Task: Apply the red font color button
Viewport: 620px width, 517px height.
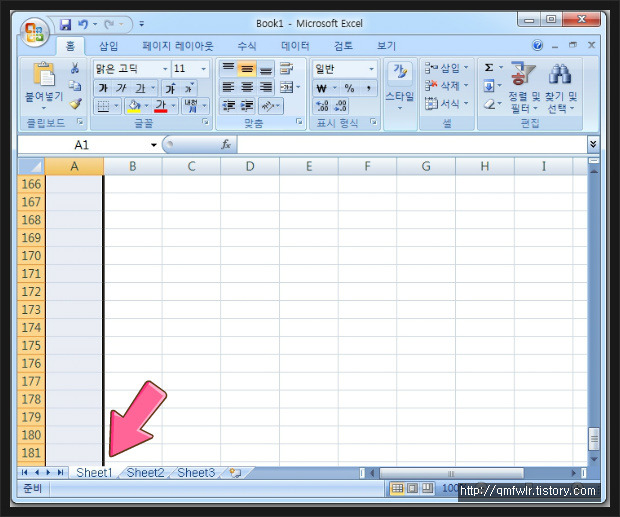Action: (161, 106)
